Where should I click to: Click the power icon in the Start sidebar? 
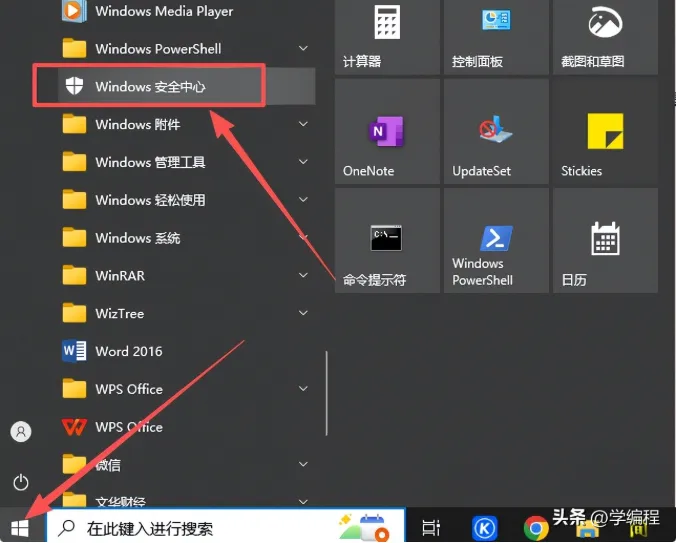pyautogui.click(x=21, y=482)
